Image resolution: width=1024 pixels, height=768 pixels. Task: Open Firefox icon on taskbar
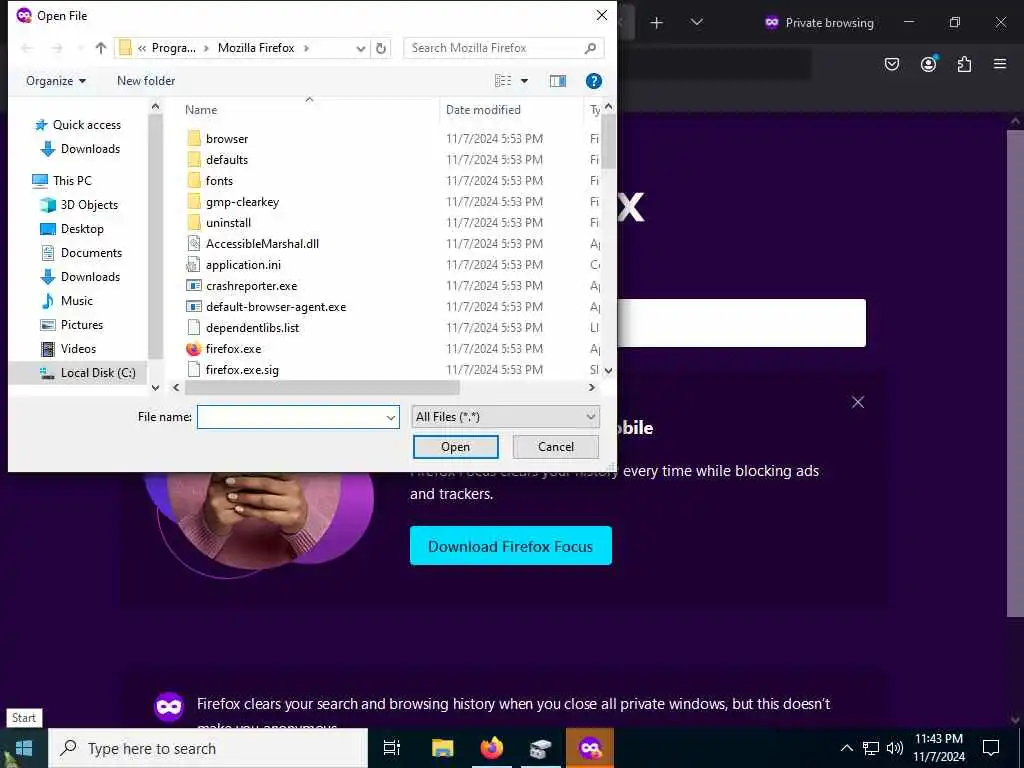[492, 748]
